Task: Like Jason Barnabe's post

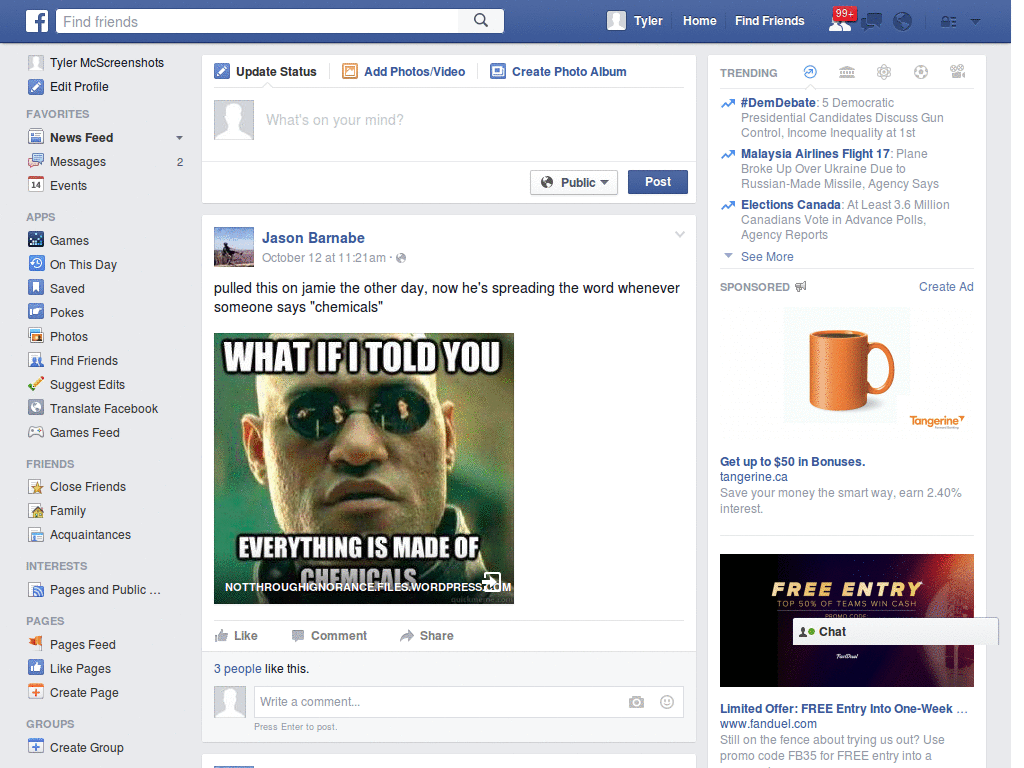Action: click(238, 635)
